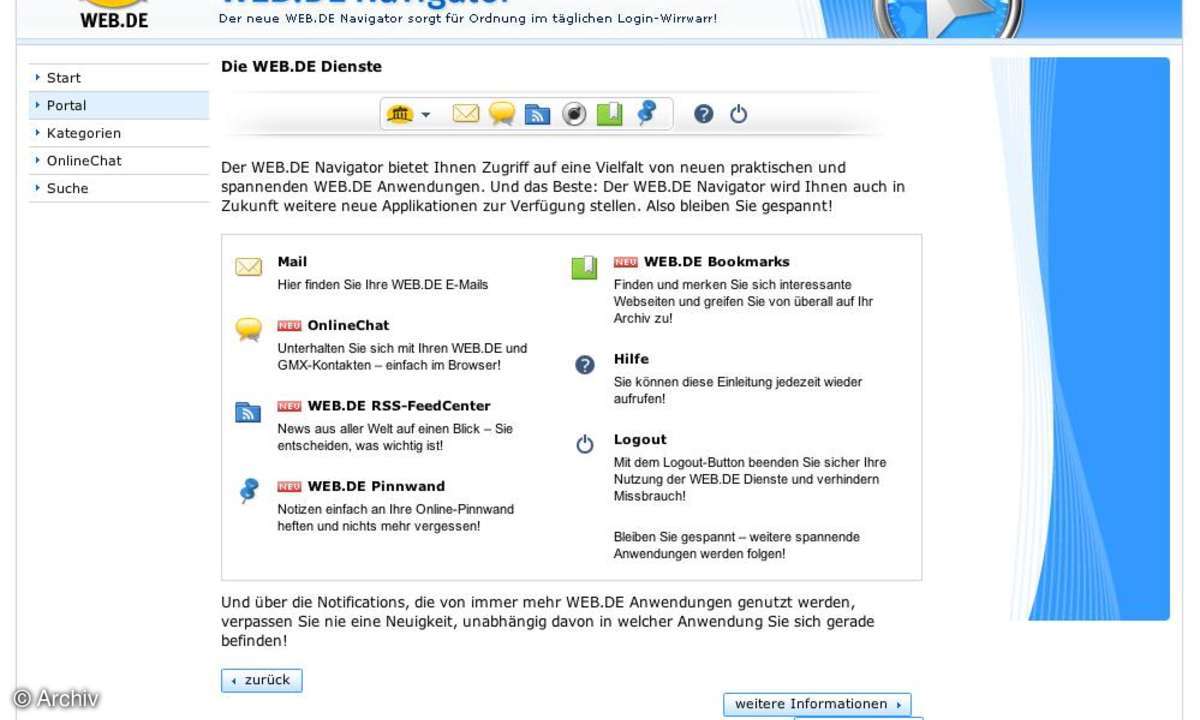Open the green bookmarks icon in toolbar
Screen dimensions: 1200x720
tap(609, 114)
